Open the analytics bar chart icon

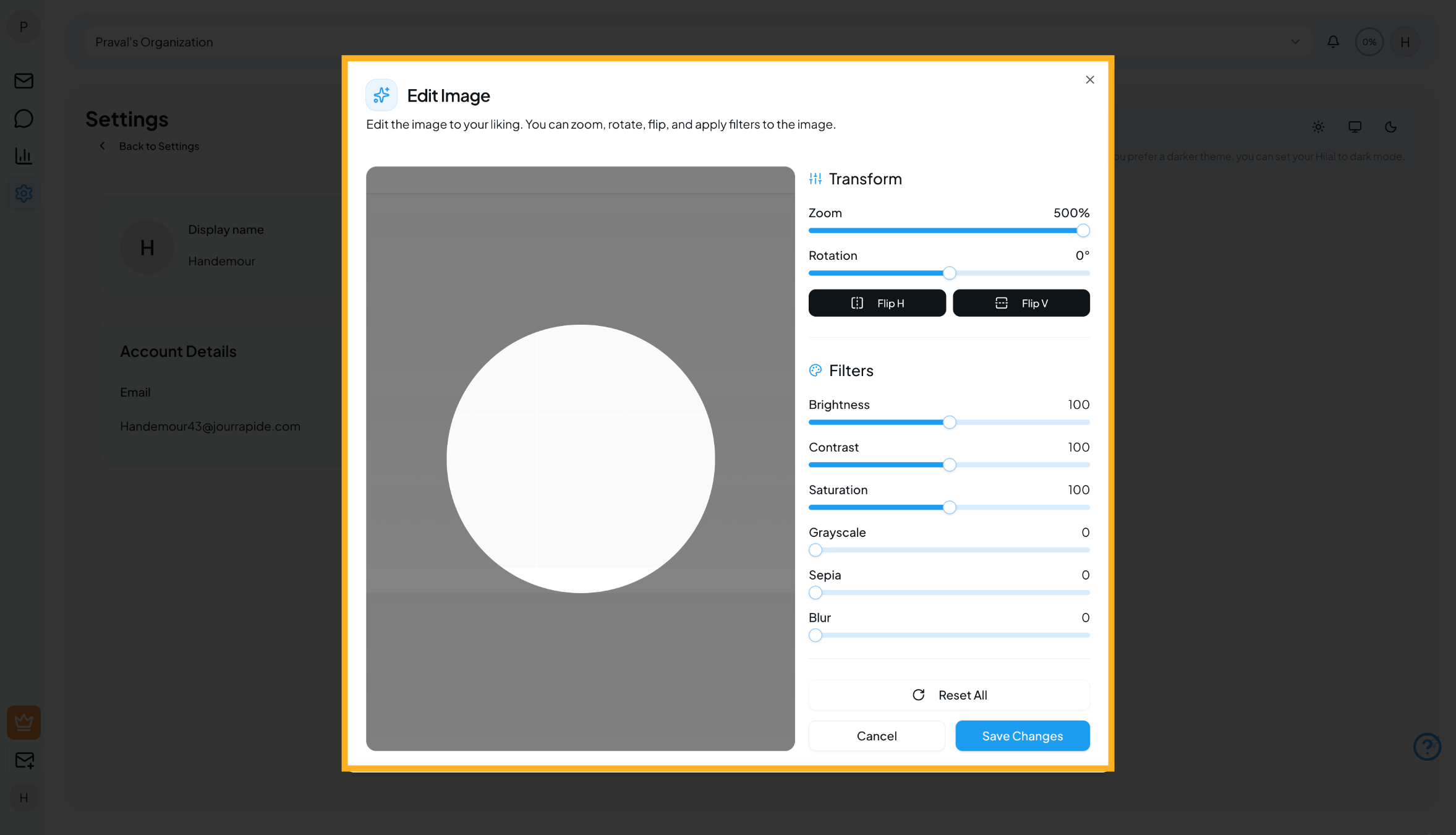23,156
